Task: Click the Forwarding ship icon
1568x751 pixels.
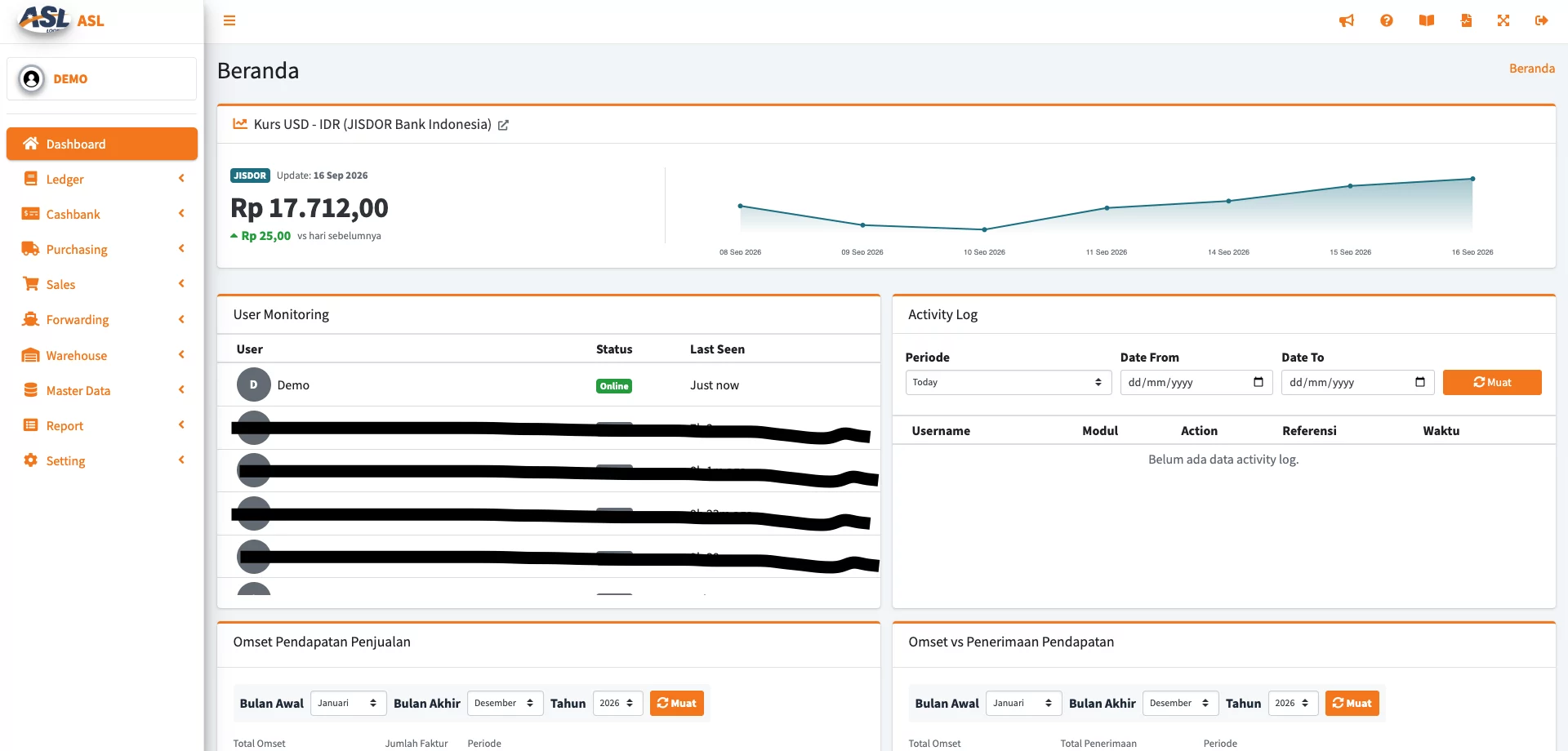Action: (x=31, y=319)
